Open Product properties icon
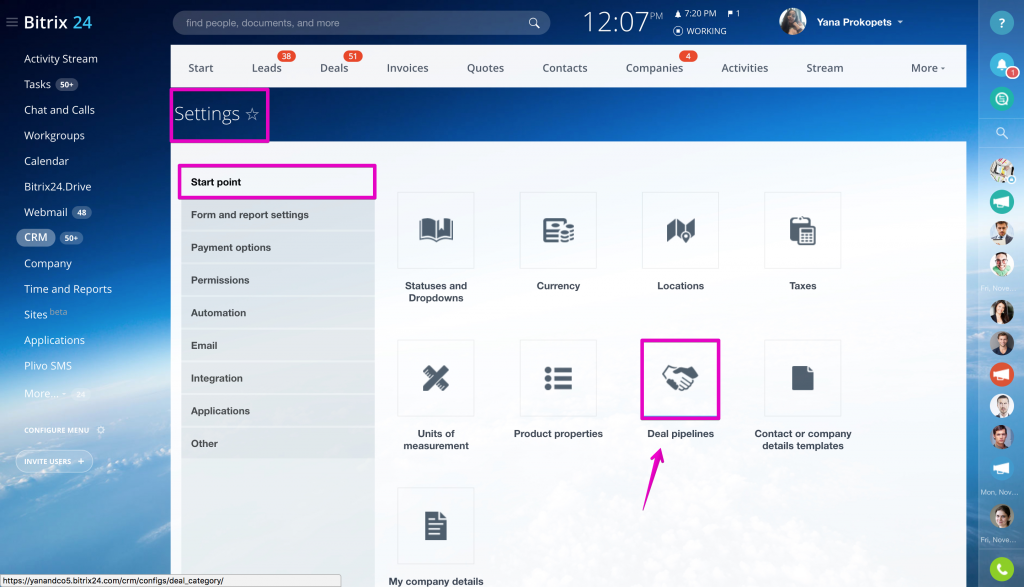 coord(558,378)
